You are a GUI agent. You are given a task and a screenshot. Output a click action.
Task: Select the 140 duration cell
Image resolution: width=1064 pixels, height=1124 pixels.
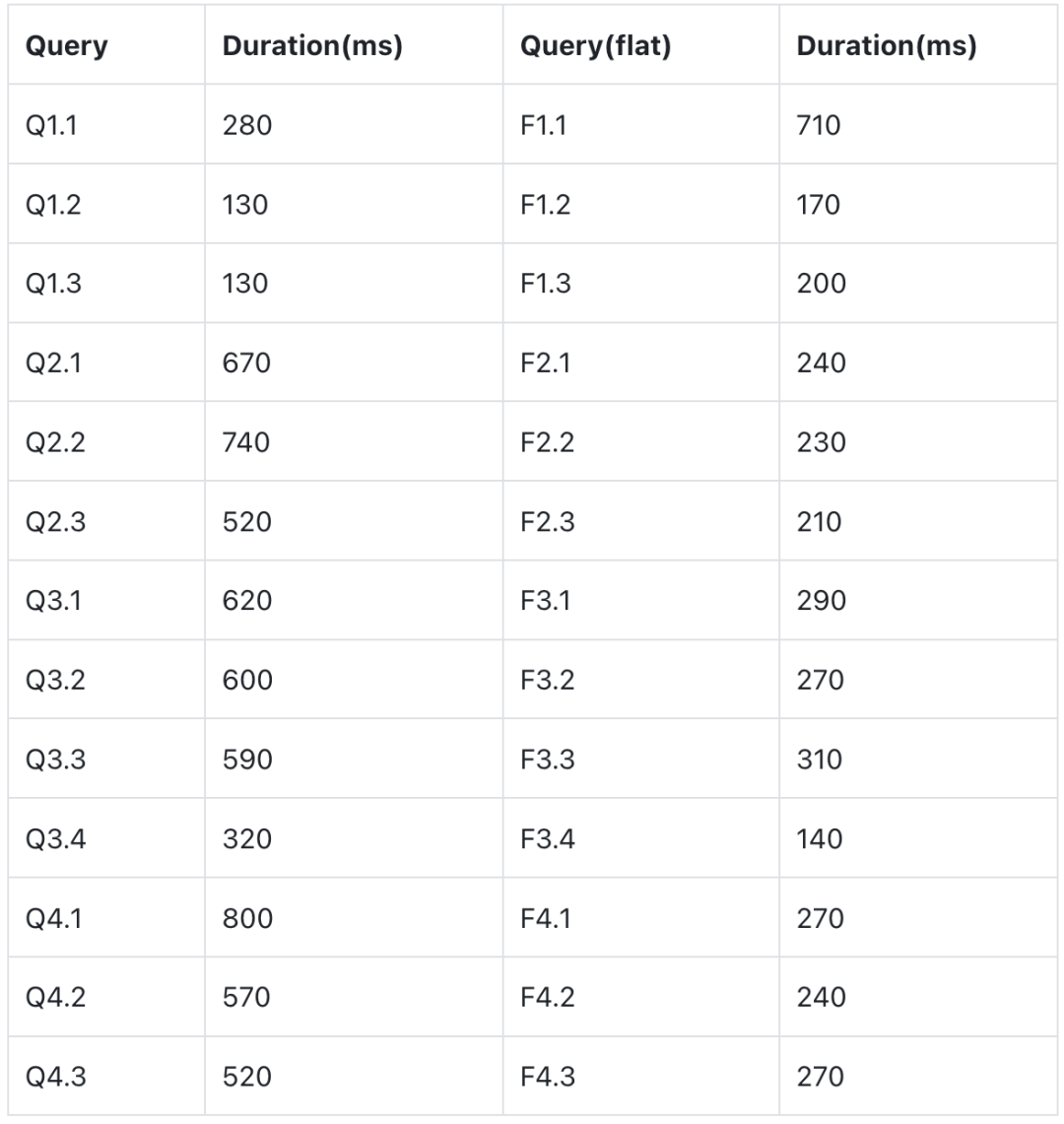pos(820,839)
